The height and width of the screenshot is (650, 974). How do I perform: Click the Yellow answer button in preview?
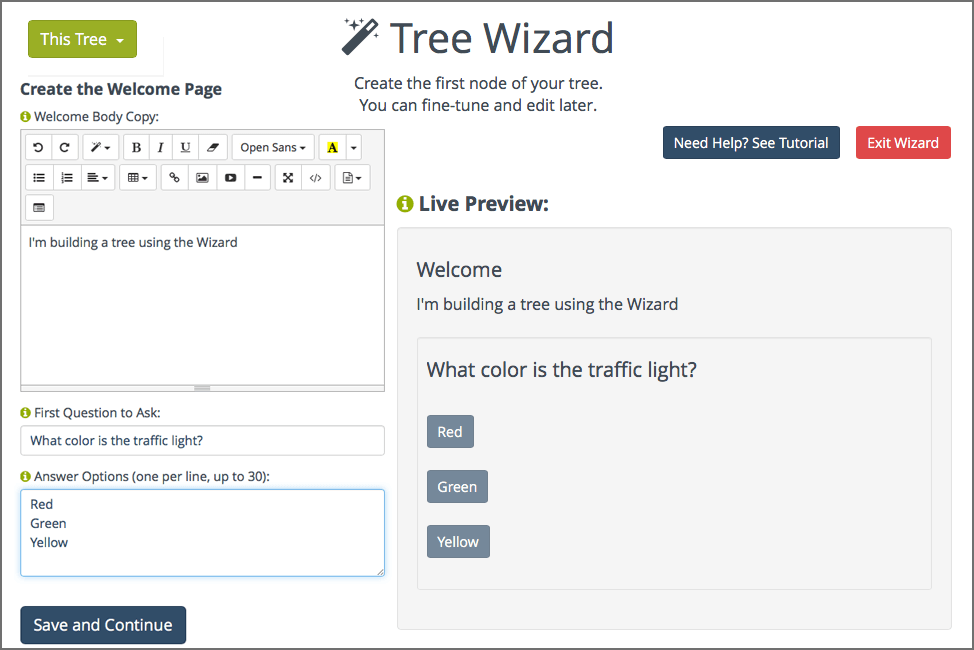[x=458, y=541]
